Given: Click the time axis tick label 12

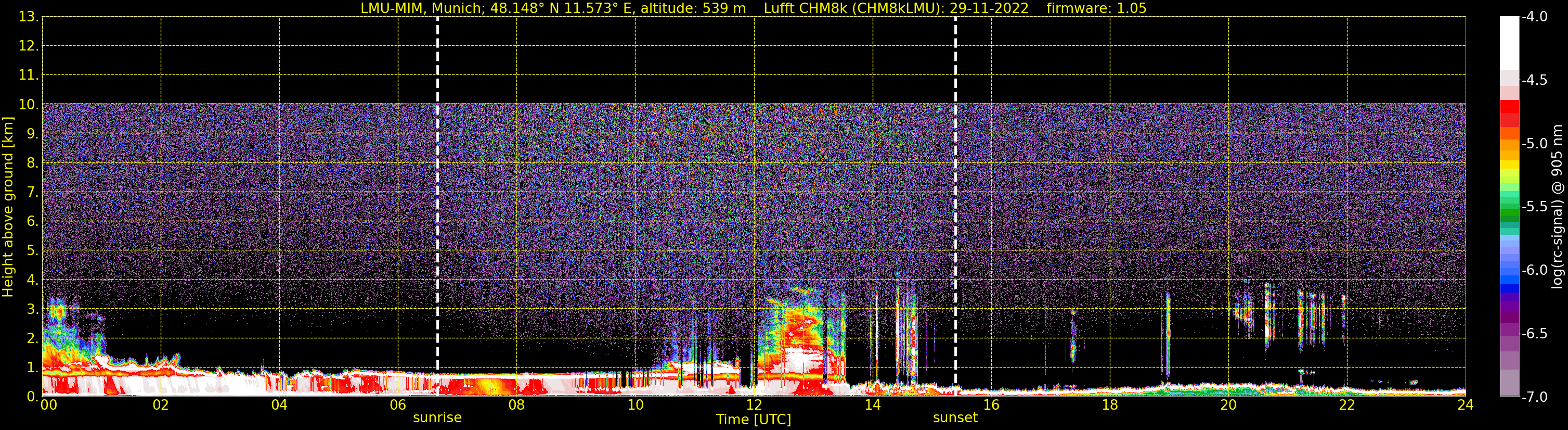Looking at the screenshot, I should [754, 405].
